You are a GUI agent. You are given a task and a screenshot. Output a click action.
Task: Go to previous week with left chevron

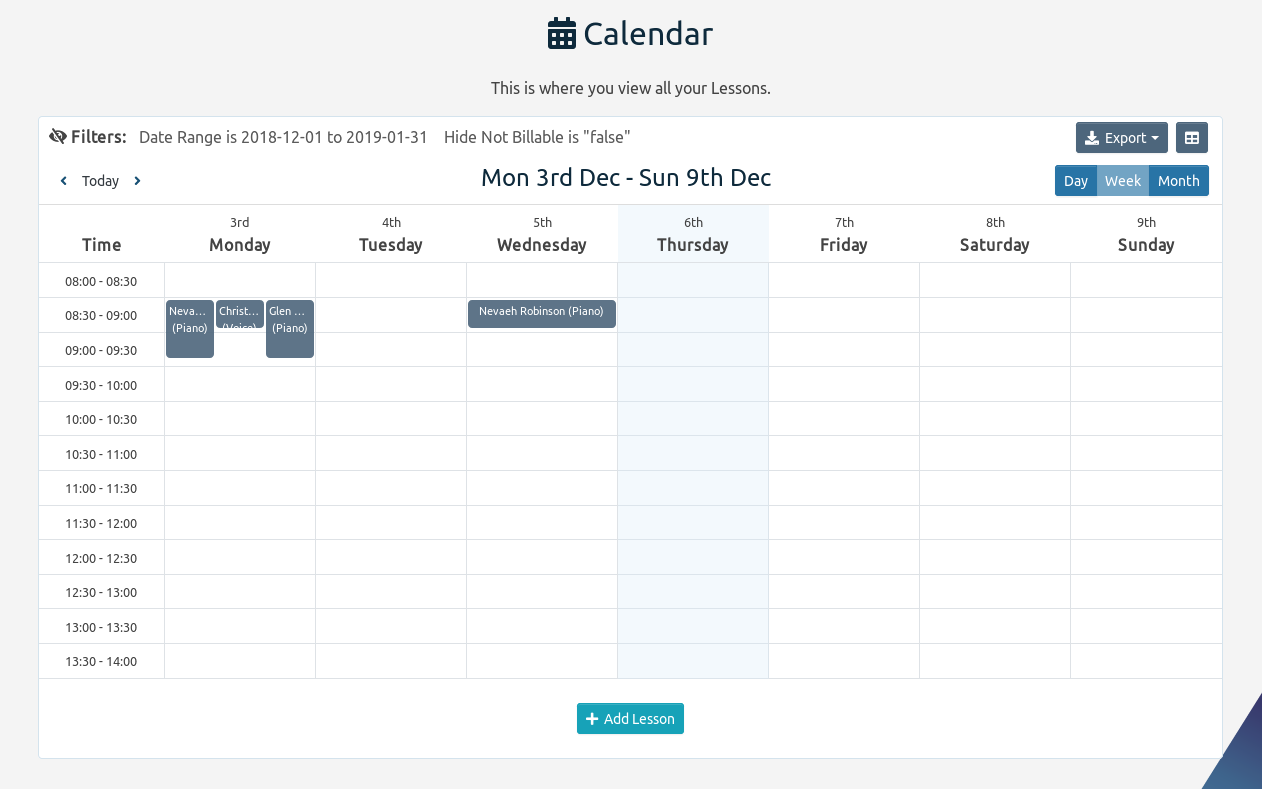[x=64, y=181]
